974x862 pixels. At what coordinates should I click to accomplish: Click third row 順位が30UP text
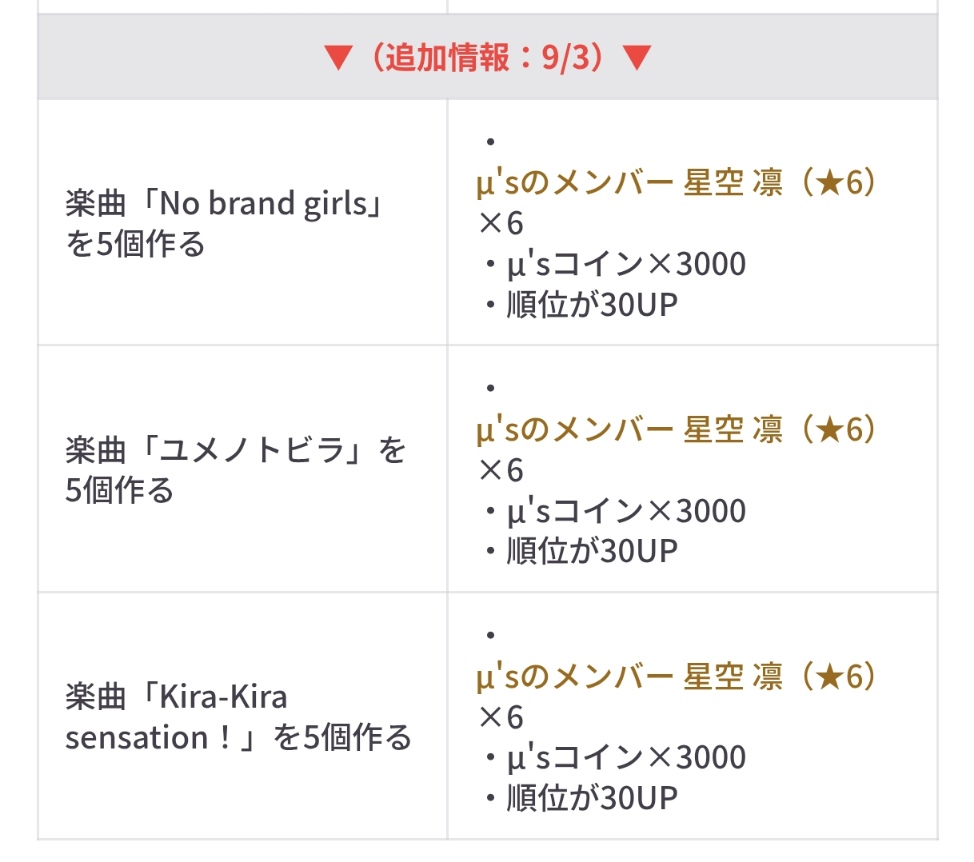click(x=592, y=797)
